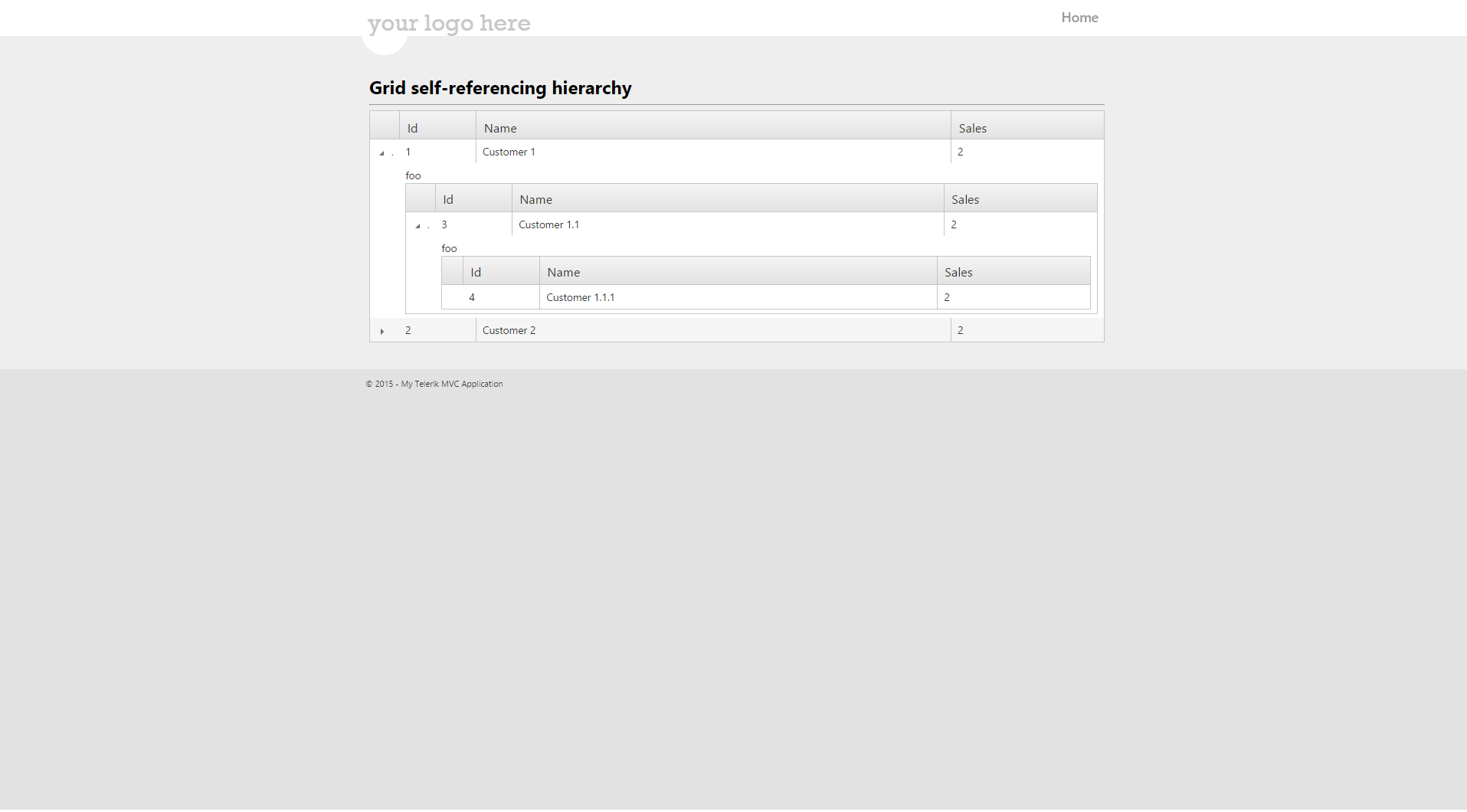Collapse the Customer 1 row
Viewport: 1467px width, 812px height.
point(381,152)
